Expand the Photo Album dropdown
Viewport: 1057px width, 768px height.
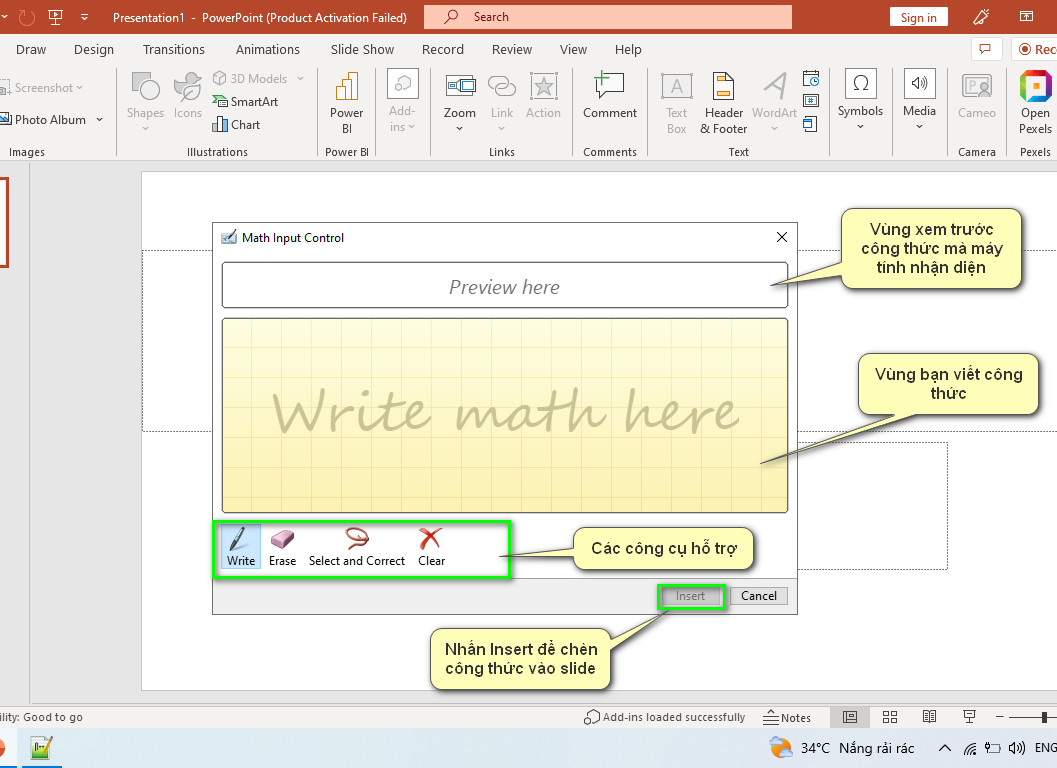tap(100, 120)
